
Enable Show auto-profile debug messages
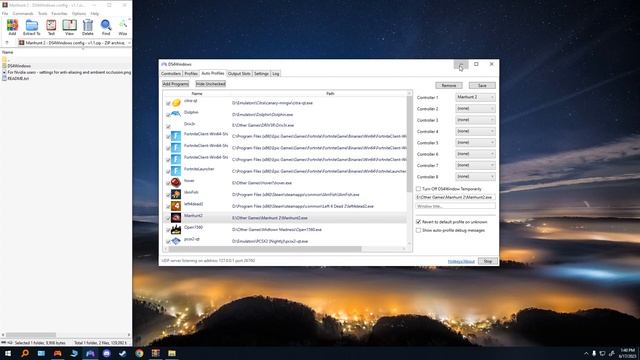418,230
